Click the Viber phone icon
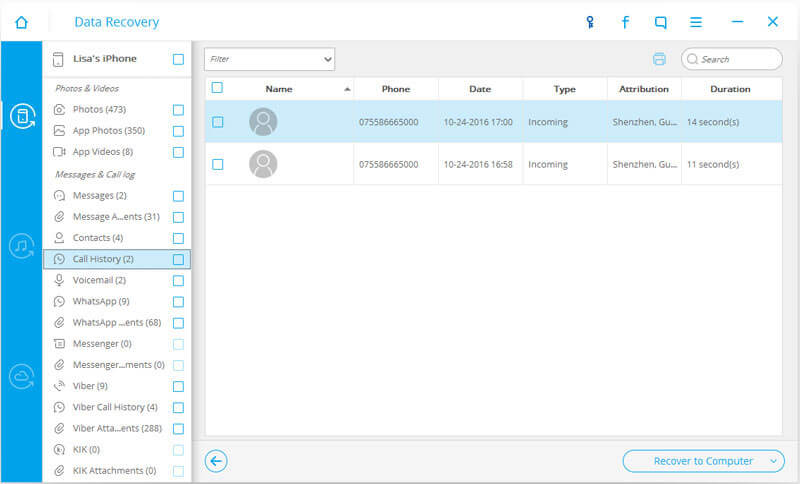Image resolution: width=800 pixels, height=484 pixels. click(59, 386)
